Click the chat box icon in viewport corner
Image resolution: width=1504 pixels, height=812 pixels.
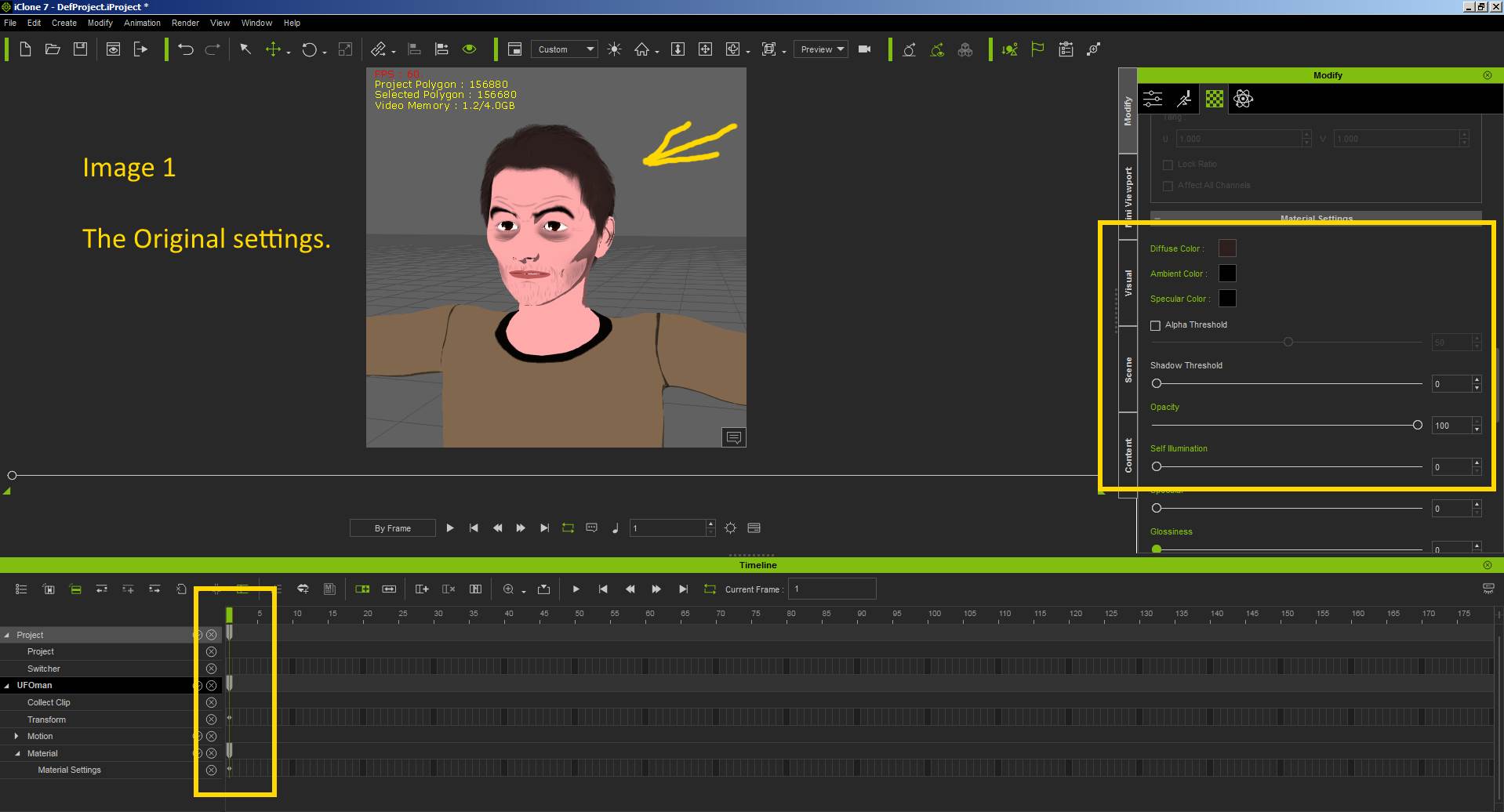point(733,437)
